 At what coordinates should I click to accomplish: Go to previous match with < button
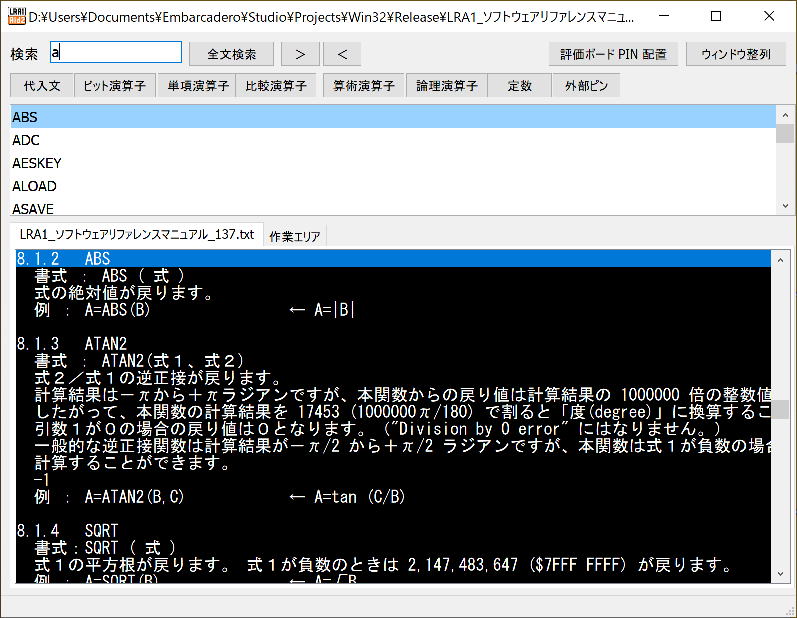(342, 54)
